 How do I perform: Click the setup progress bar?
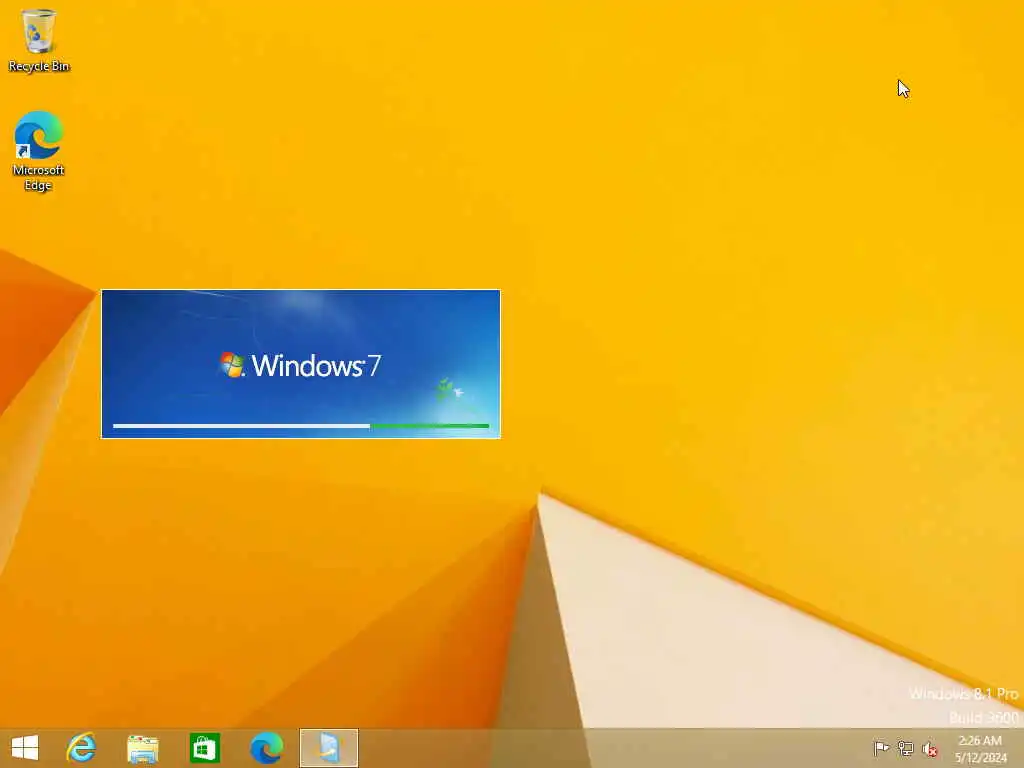coord(301,426)
